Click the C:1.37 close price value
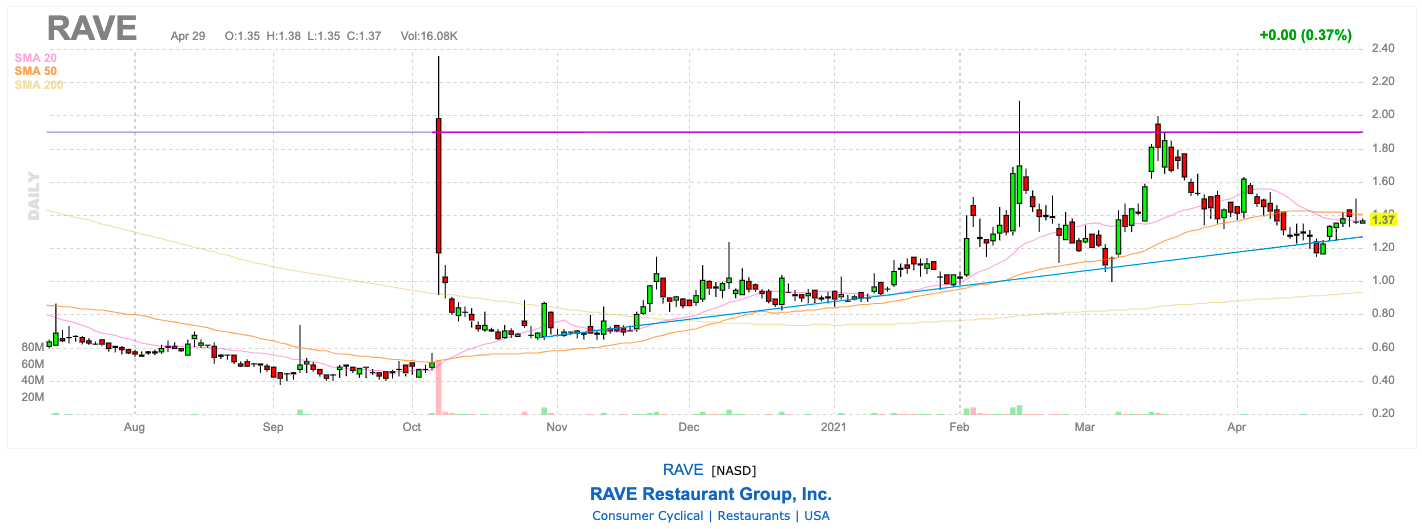 [x=364, y=36]
